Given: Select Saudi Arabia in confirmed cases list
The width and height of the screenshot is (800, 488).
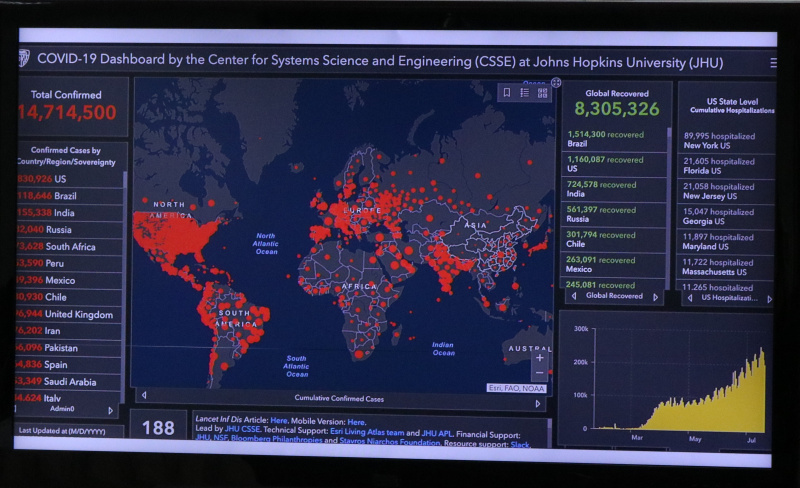Looking at the screenshot, I should point(70,381).
